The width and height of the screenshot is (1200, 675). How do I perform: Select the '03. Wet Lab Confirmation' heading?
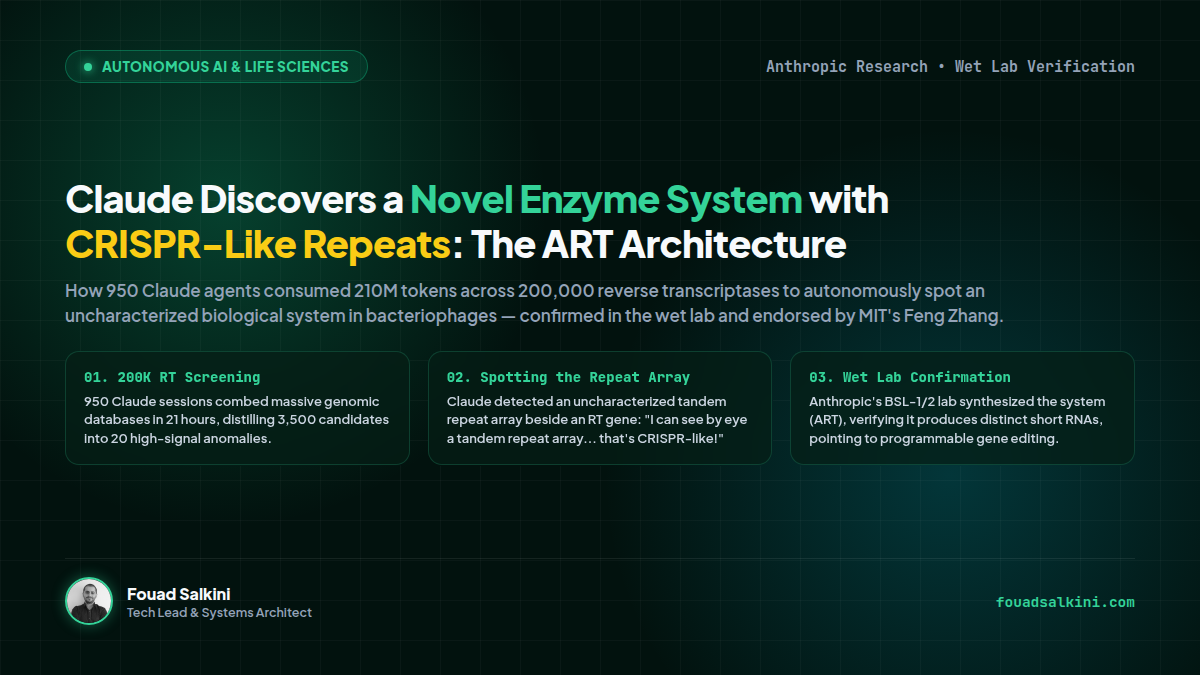[x=910, y=378]
